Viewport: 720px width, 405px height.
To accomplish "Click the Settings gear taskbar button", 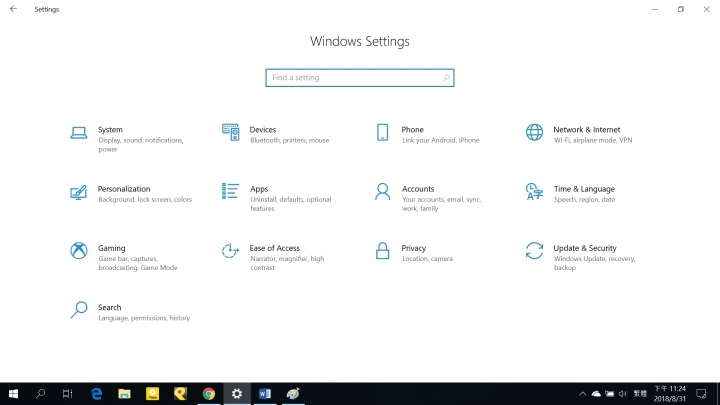I will [237, 394].
